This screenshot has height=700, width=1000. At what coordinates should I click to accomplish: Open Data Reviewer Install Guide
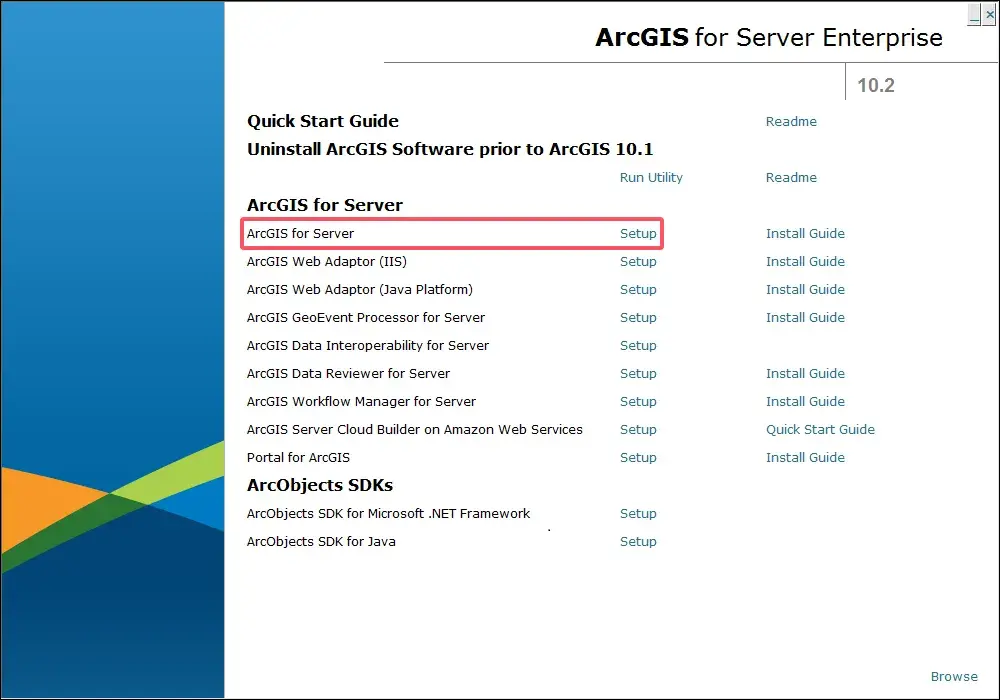[x=805, y=373]
